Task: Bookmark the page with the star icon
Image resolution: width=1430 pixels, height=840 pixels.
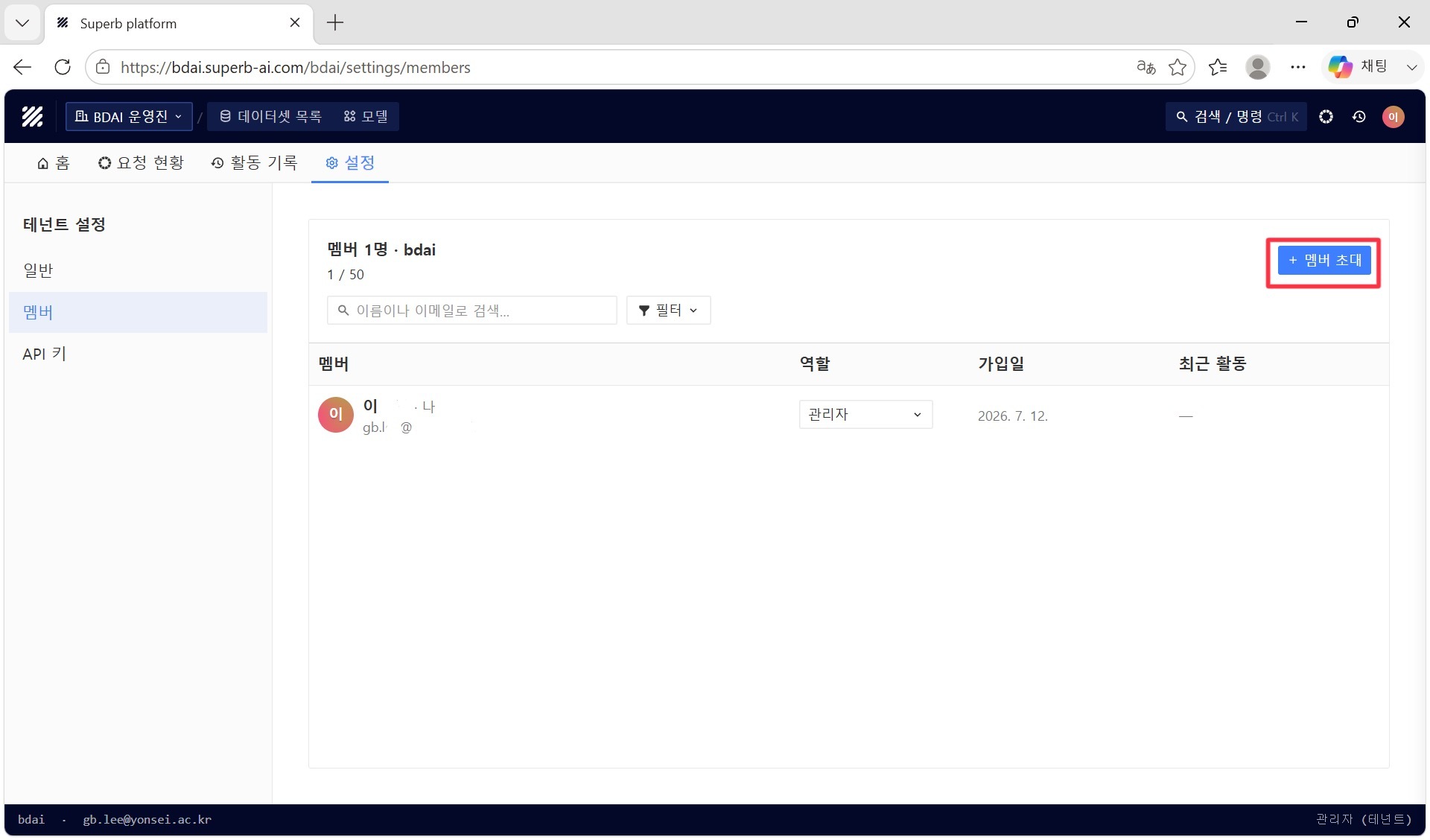Action: click(1178, 67)
